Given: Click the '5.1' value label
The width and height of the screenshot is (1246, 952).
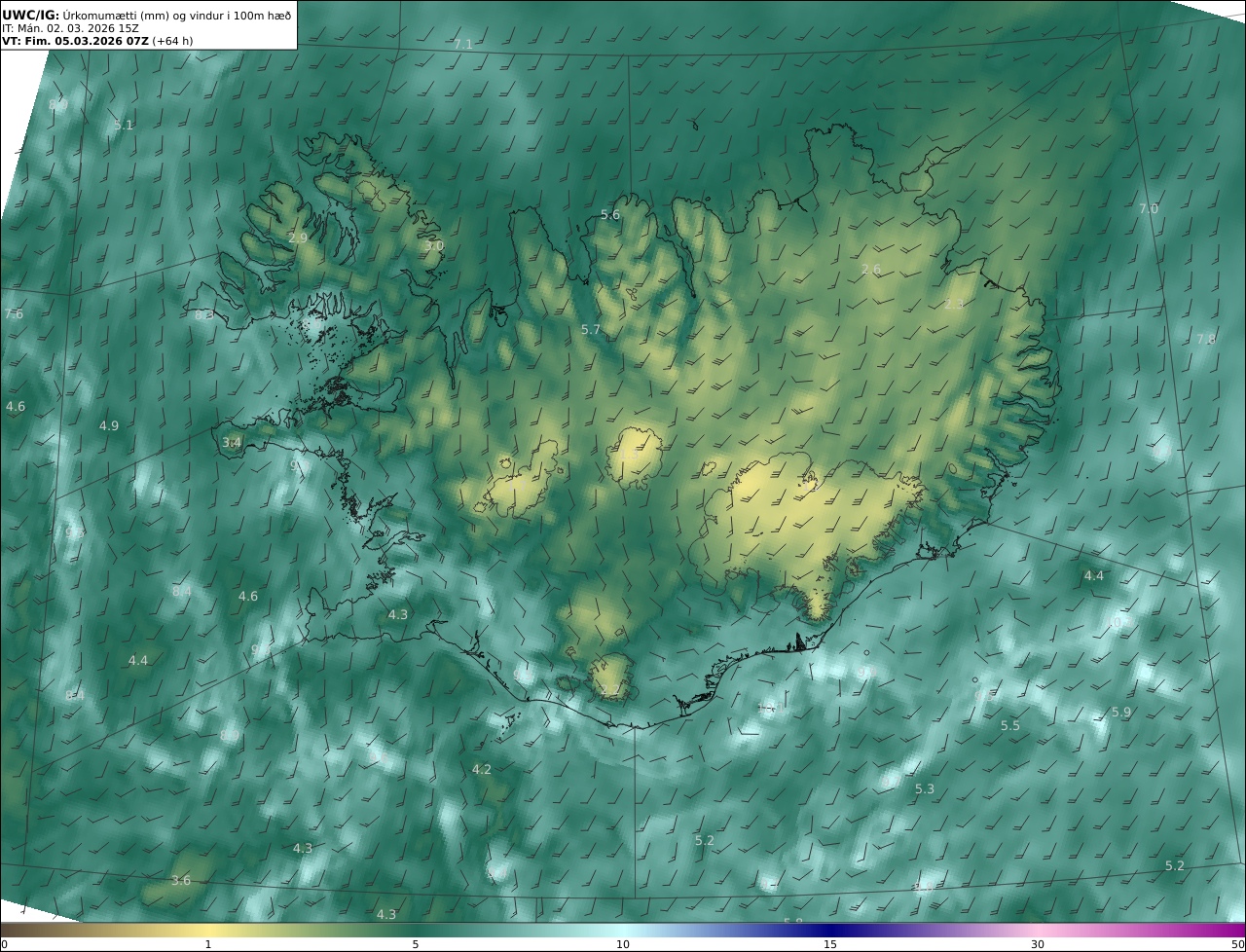Looking at the screenshot, I should coord(124,126).
